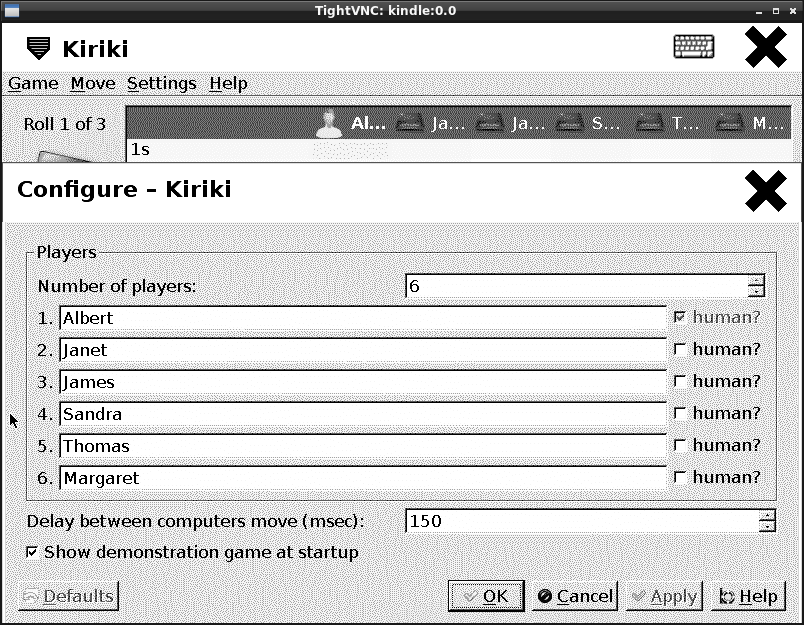Mark James as human player
804x625 pixels.
[x=679, y=381]
